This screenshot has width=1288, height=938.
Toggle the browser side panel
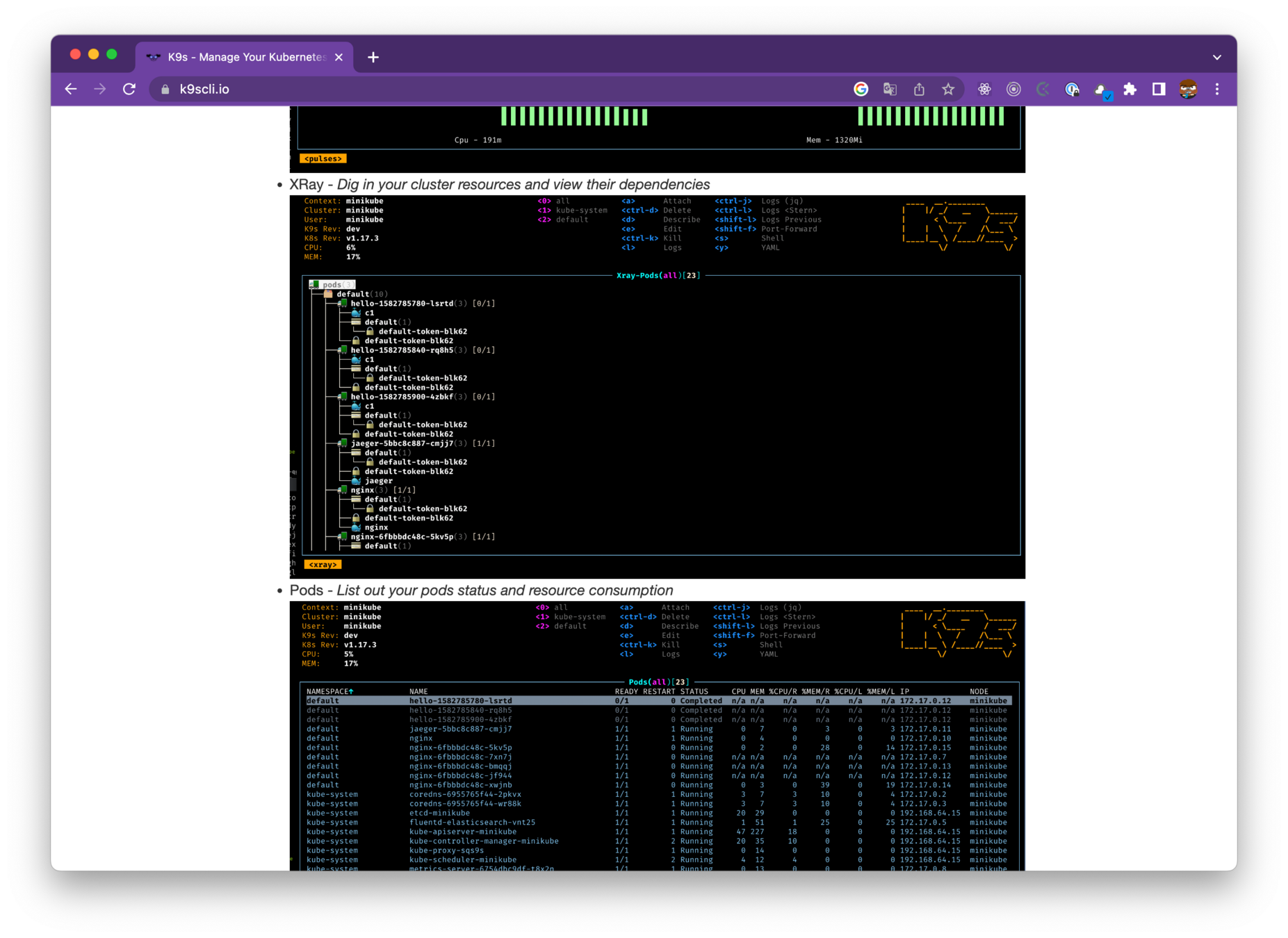(x=1159, y=89)
